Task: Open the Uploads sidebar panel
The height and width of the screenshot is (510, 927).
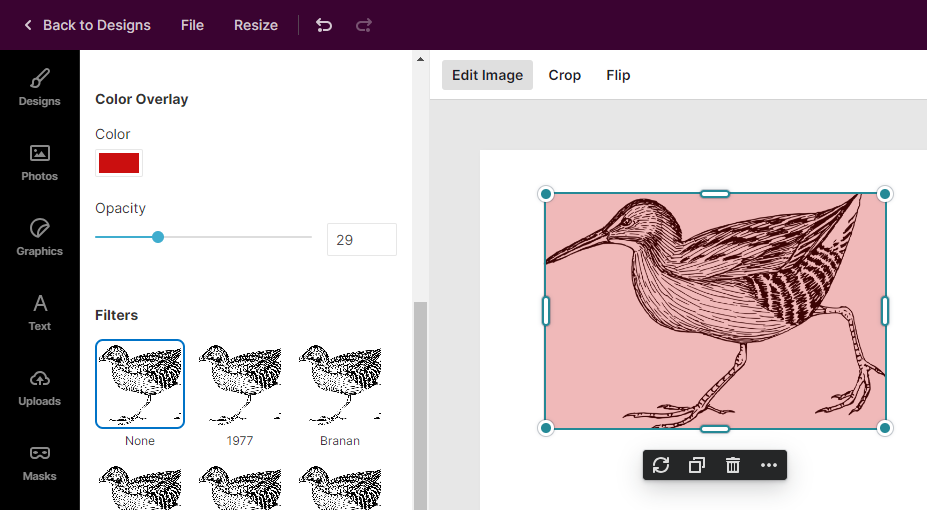Action: 40,388
